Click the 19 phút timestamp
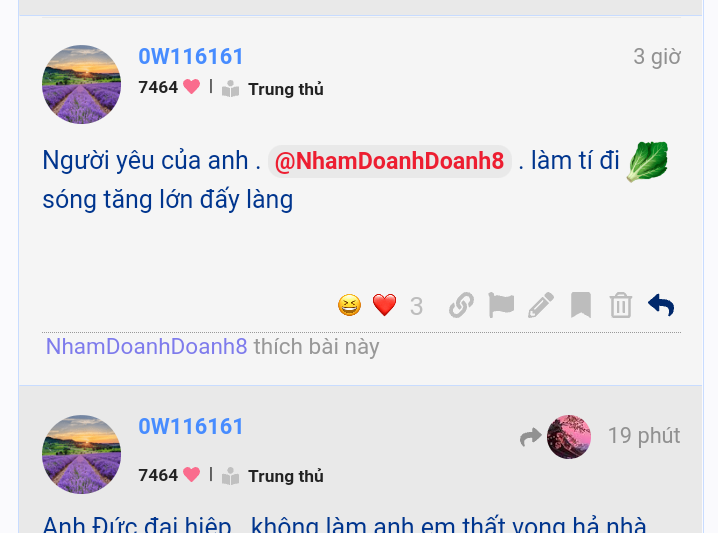Image resolution: width=718 pixels, height=533 pixels. coord(644,435)
